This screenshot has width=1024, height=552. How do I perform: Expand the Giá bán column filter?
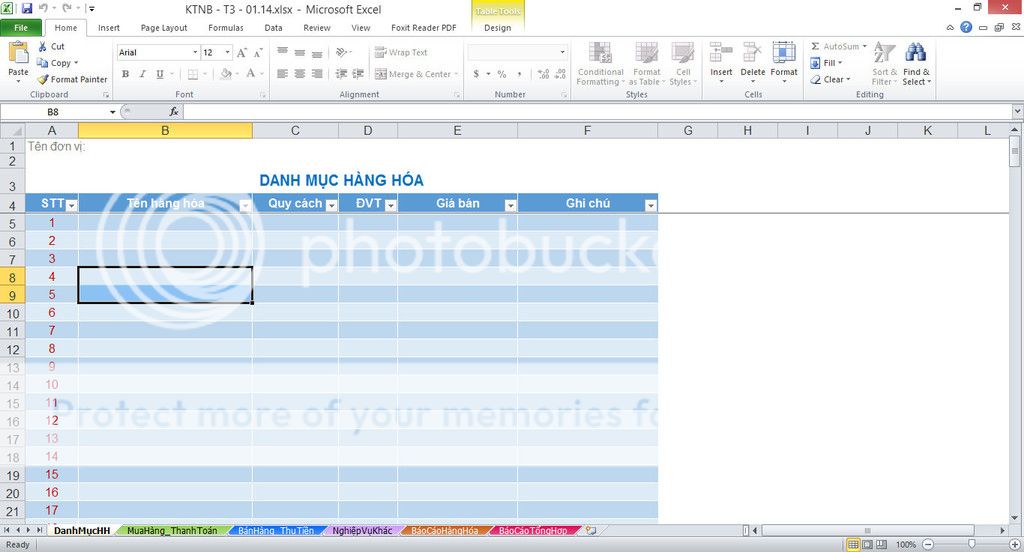(x=510, y=205)
